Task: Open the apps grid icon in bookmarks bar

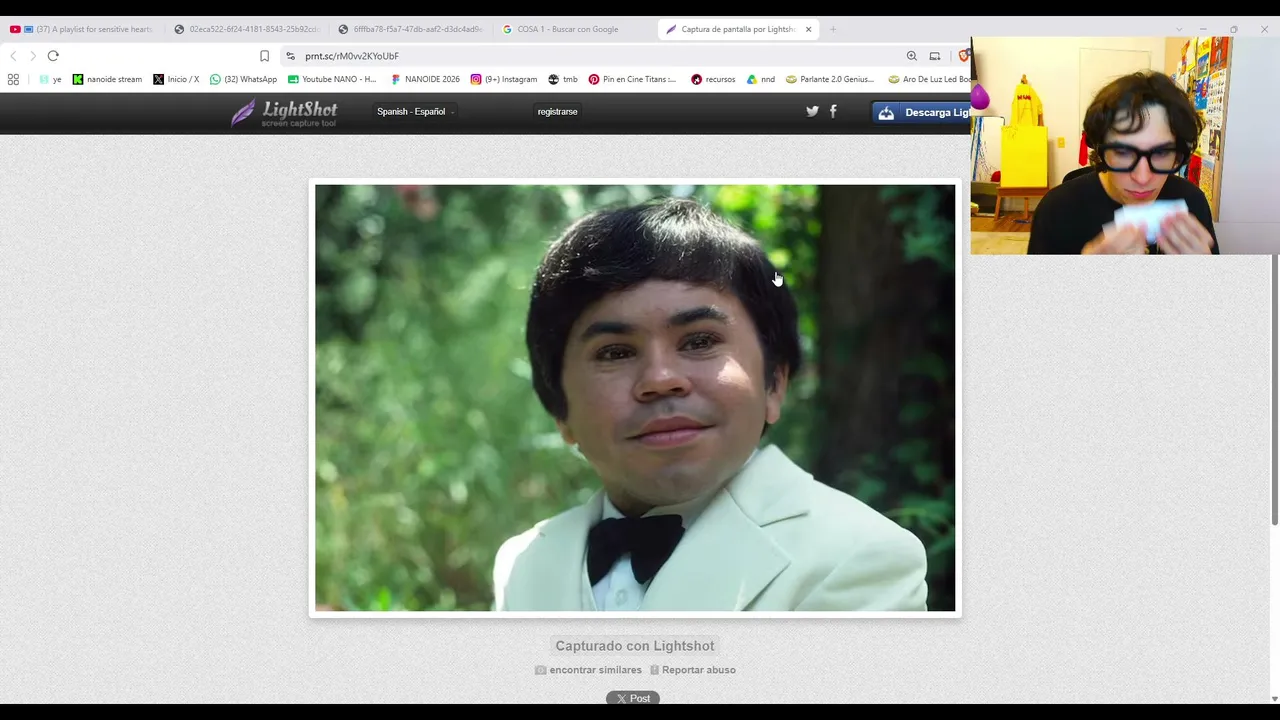Action: (13, 79)
